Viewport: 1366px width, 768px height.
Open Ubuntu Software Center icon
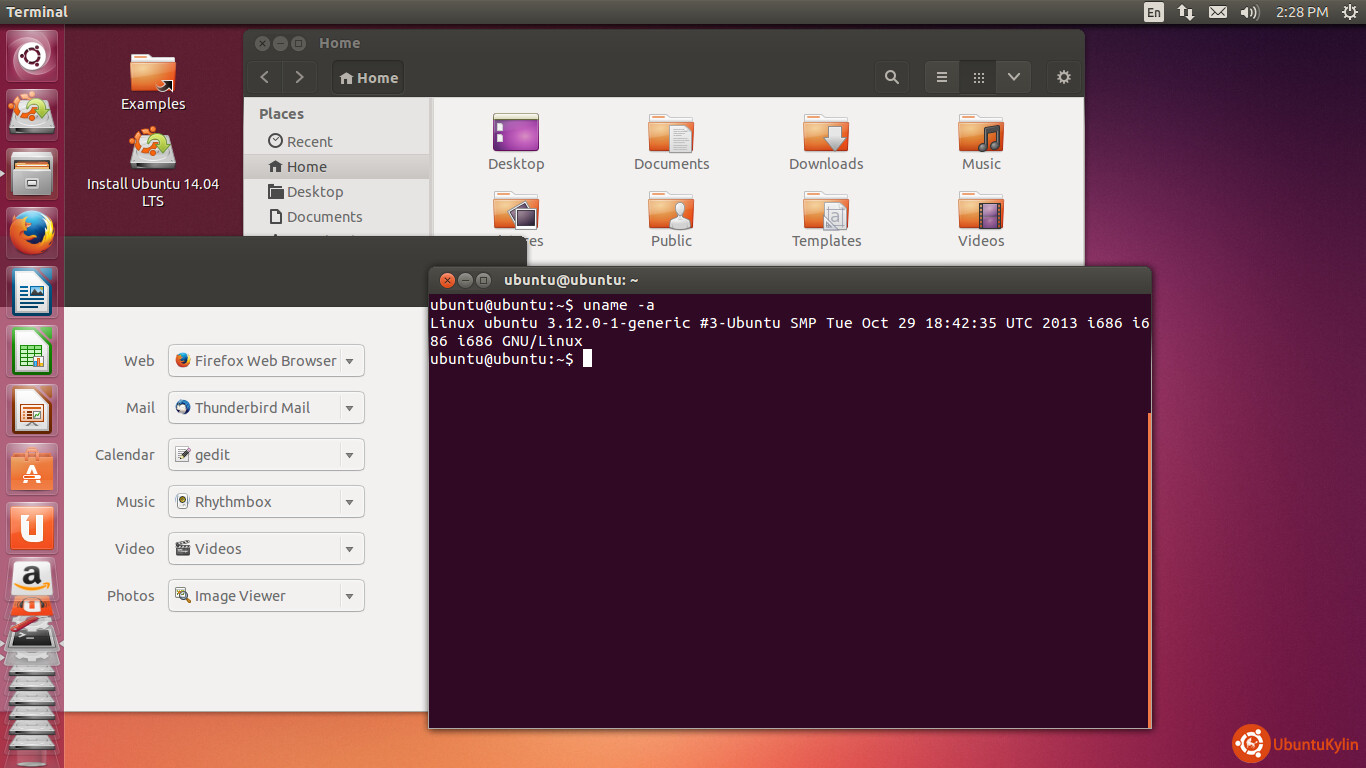pos(32,470)
